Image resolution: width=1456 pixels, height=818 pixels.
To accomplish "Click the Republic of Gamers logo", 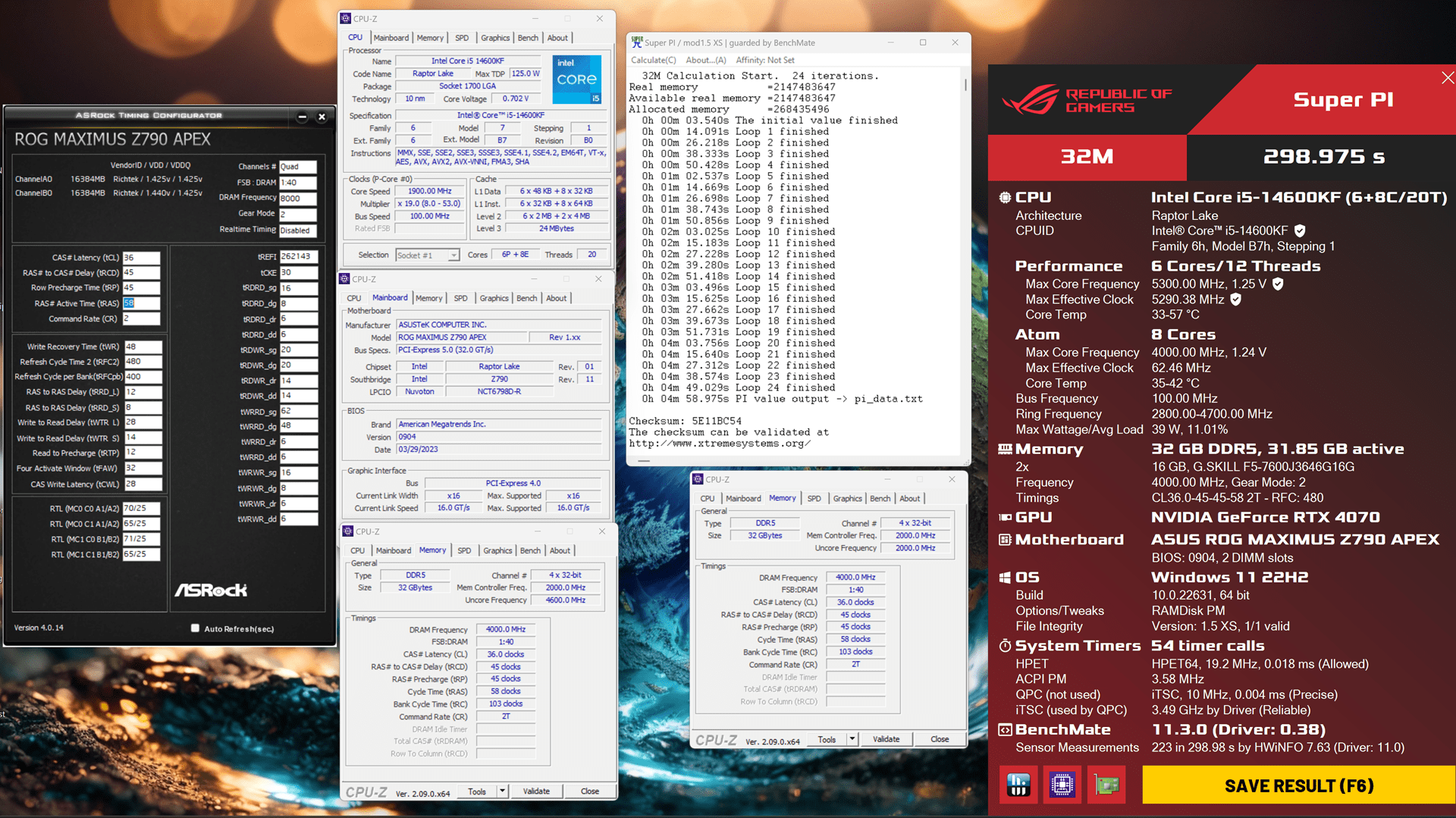I will [1087, 100].
